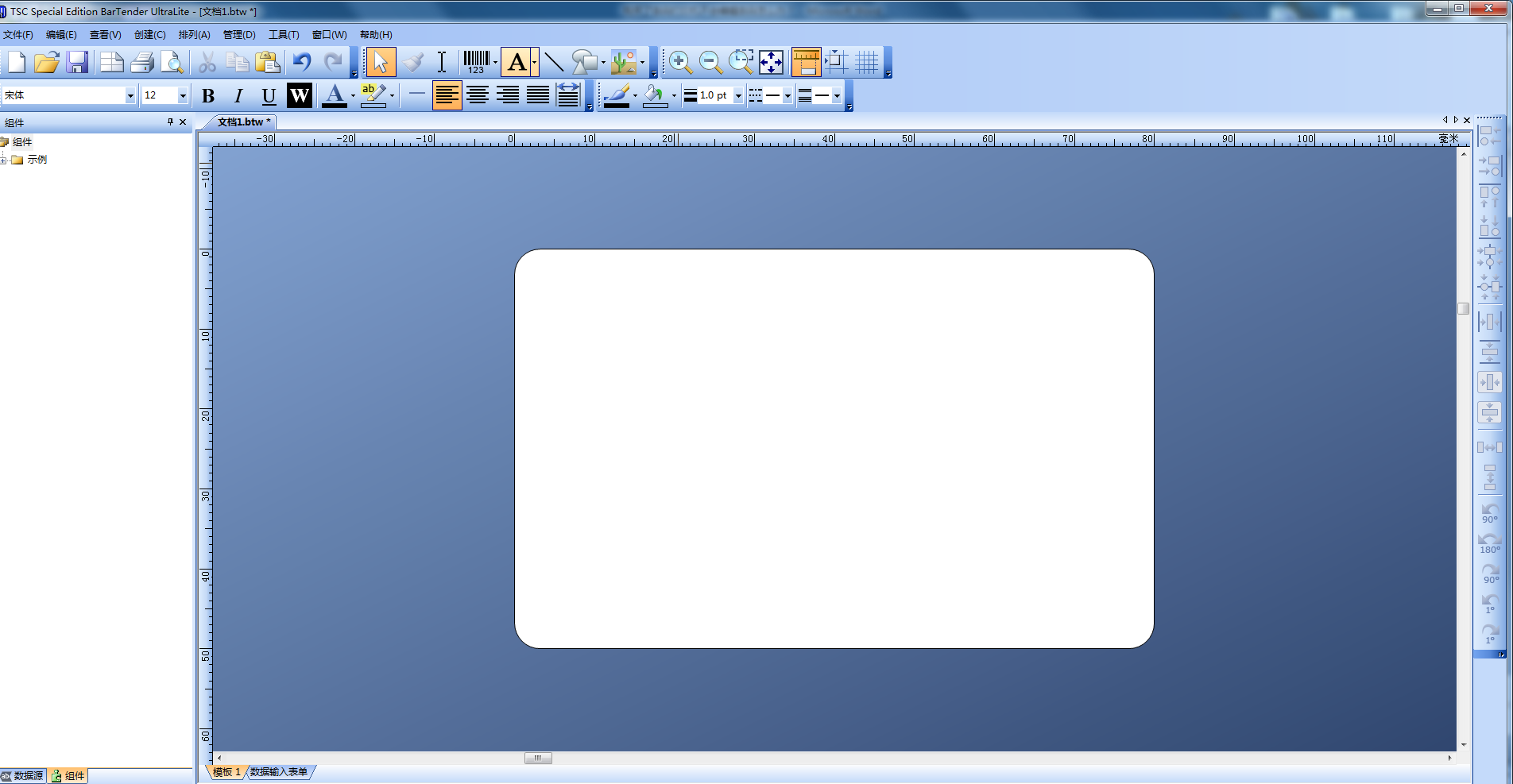
Task: Click the 组件 button at bottom left
Action: pyautogui.click(x=68, y=776)
